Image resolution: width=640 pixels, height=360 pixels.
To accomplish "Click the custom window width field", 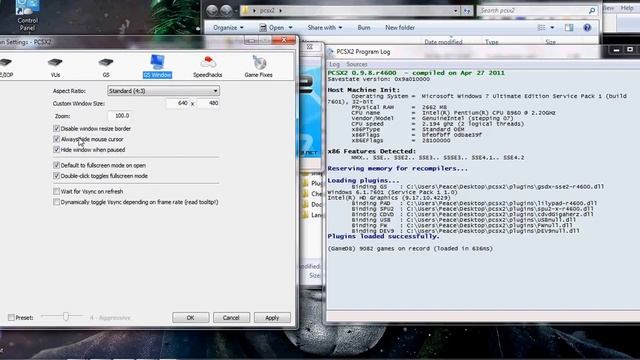I will tap(178, 103).
